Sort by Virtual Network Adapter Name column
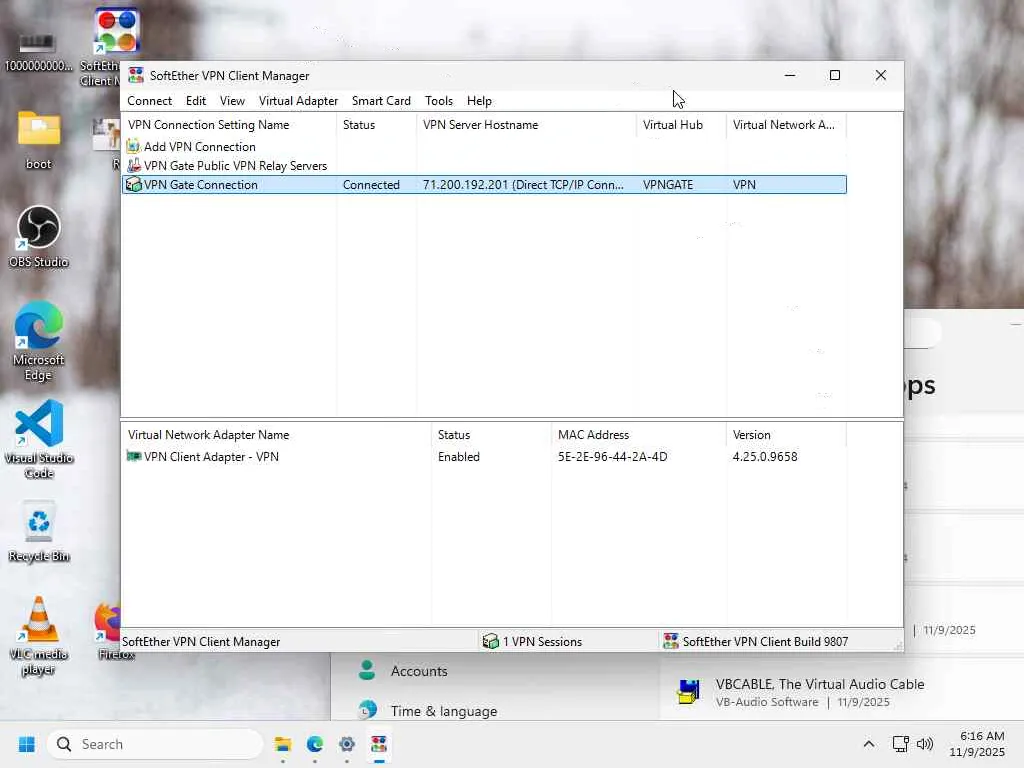 coord(276,435)
